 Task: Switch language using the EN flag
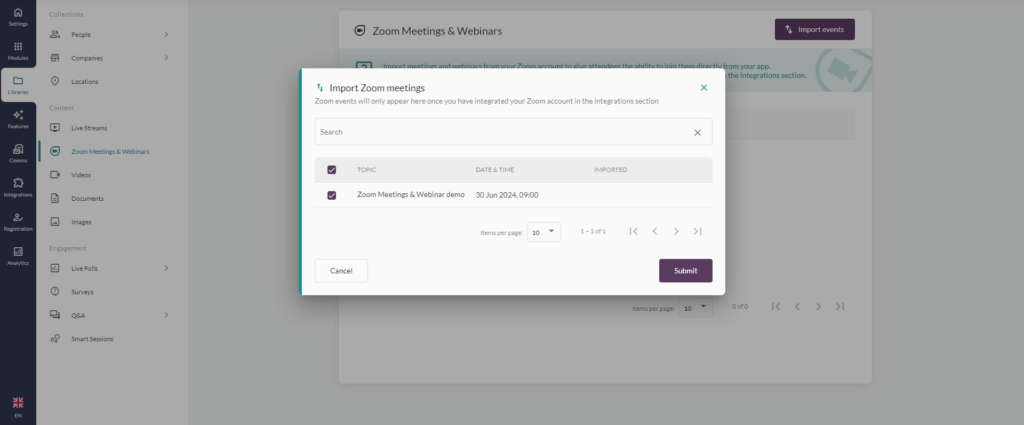(18, 405)
